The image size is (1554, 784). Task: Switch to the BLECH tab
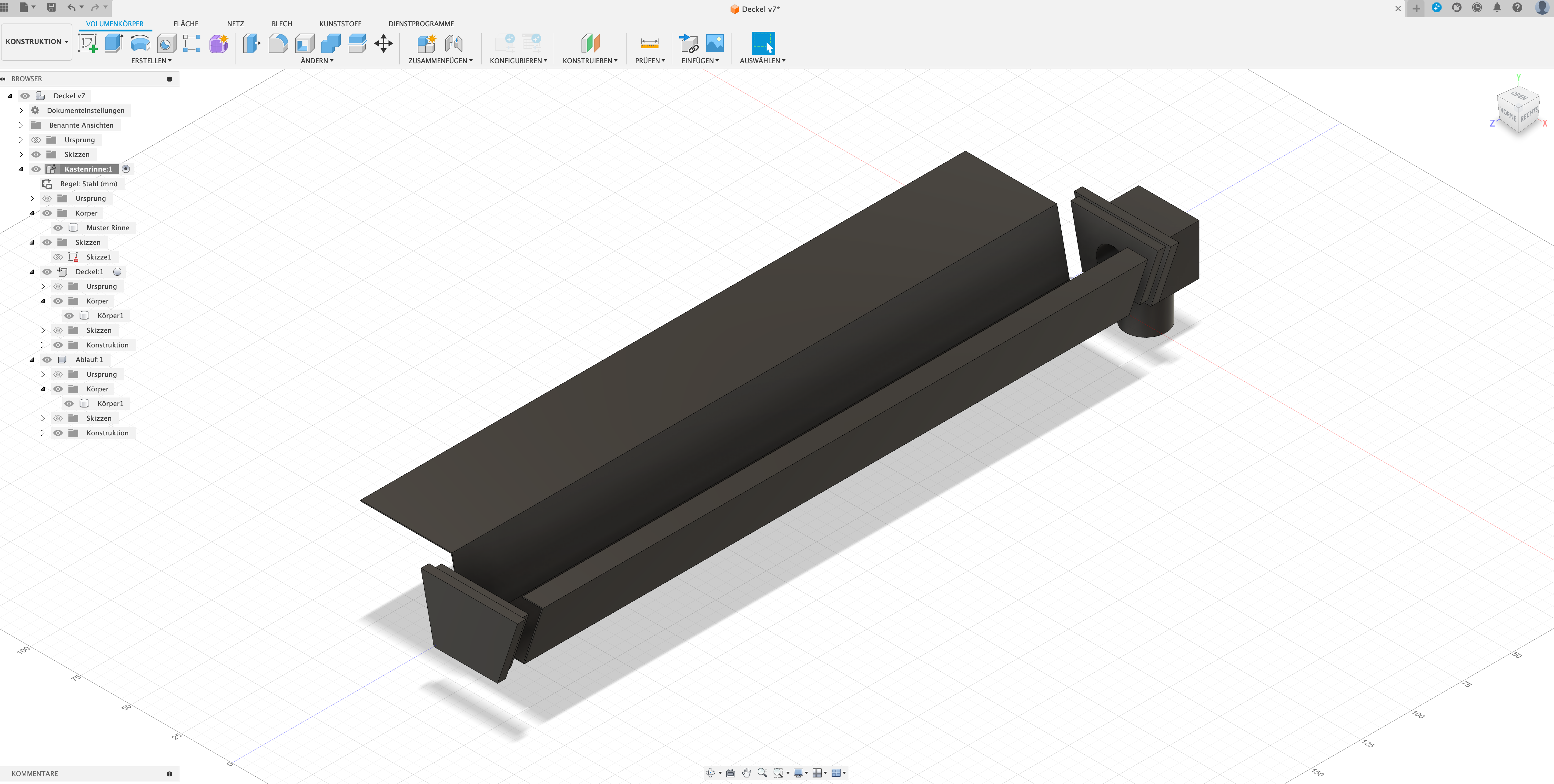282,24
